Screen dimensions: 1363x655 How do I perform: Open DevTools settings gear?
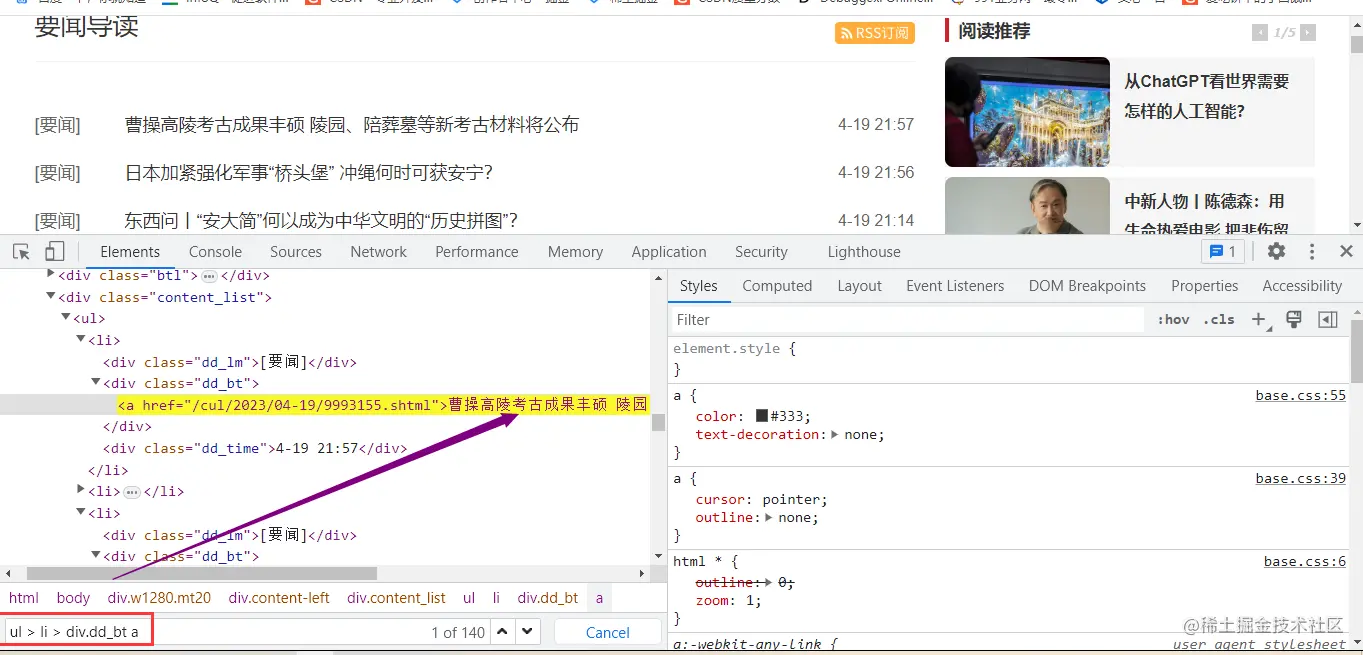pos(1277,252)
